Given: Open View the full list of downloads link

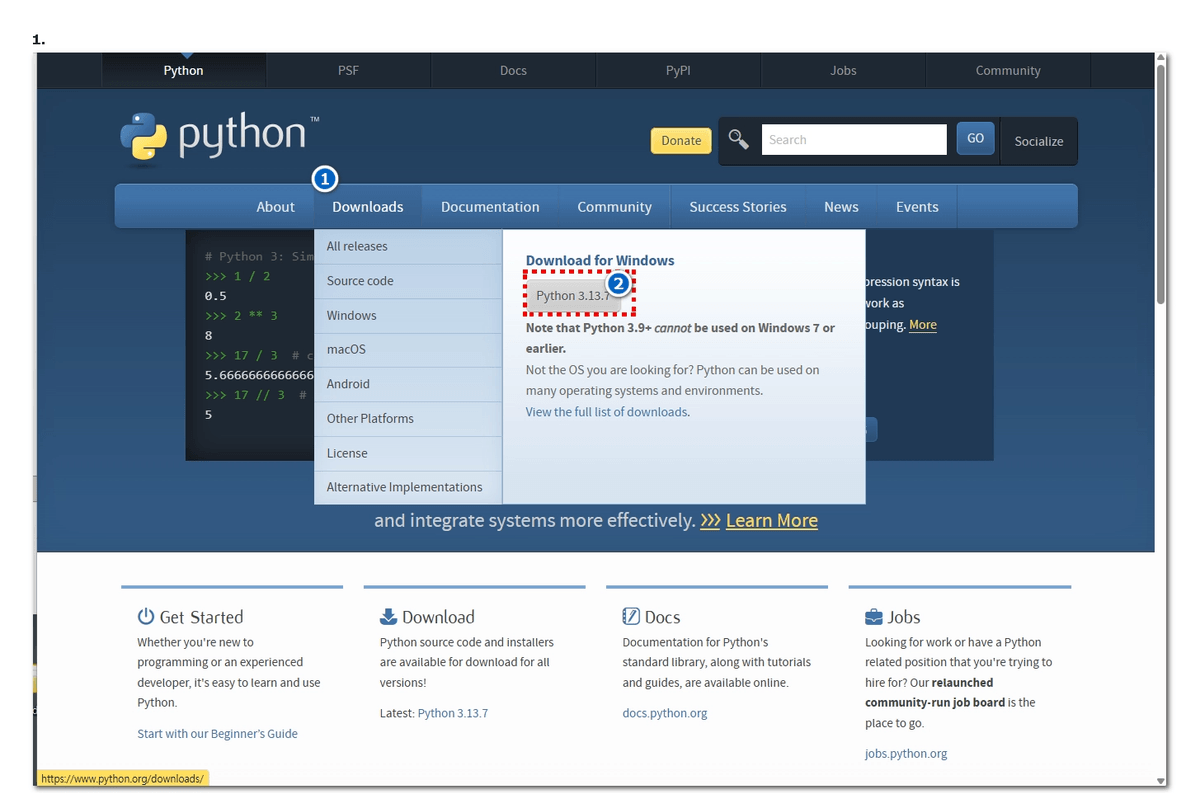Looking at the screenshot, I should [x=606, y=412].
